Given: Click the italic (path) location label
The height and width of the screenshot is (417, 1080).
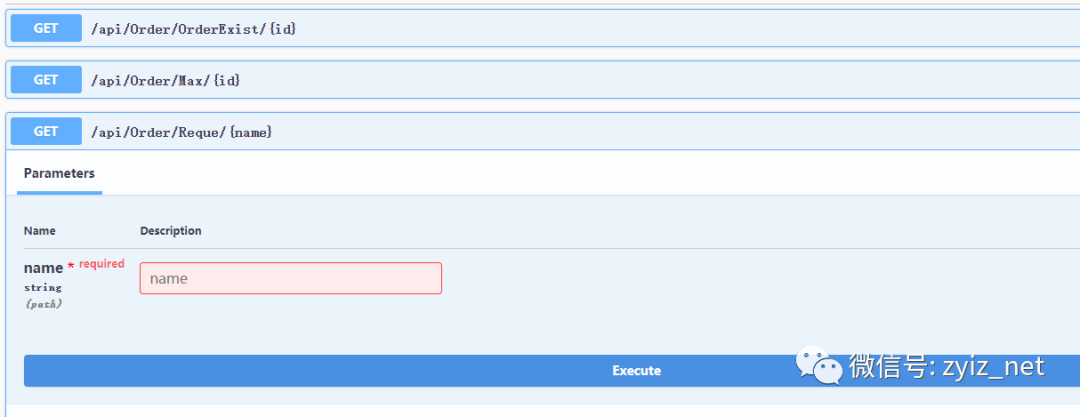Looking at the screenshot, I should [43, 304].
